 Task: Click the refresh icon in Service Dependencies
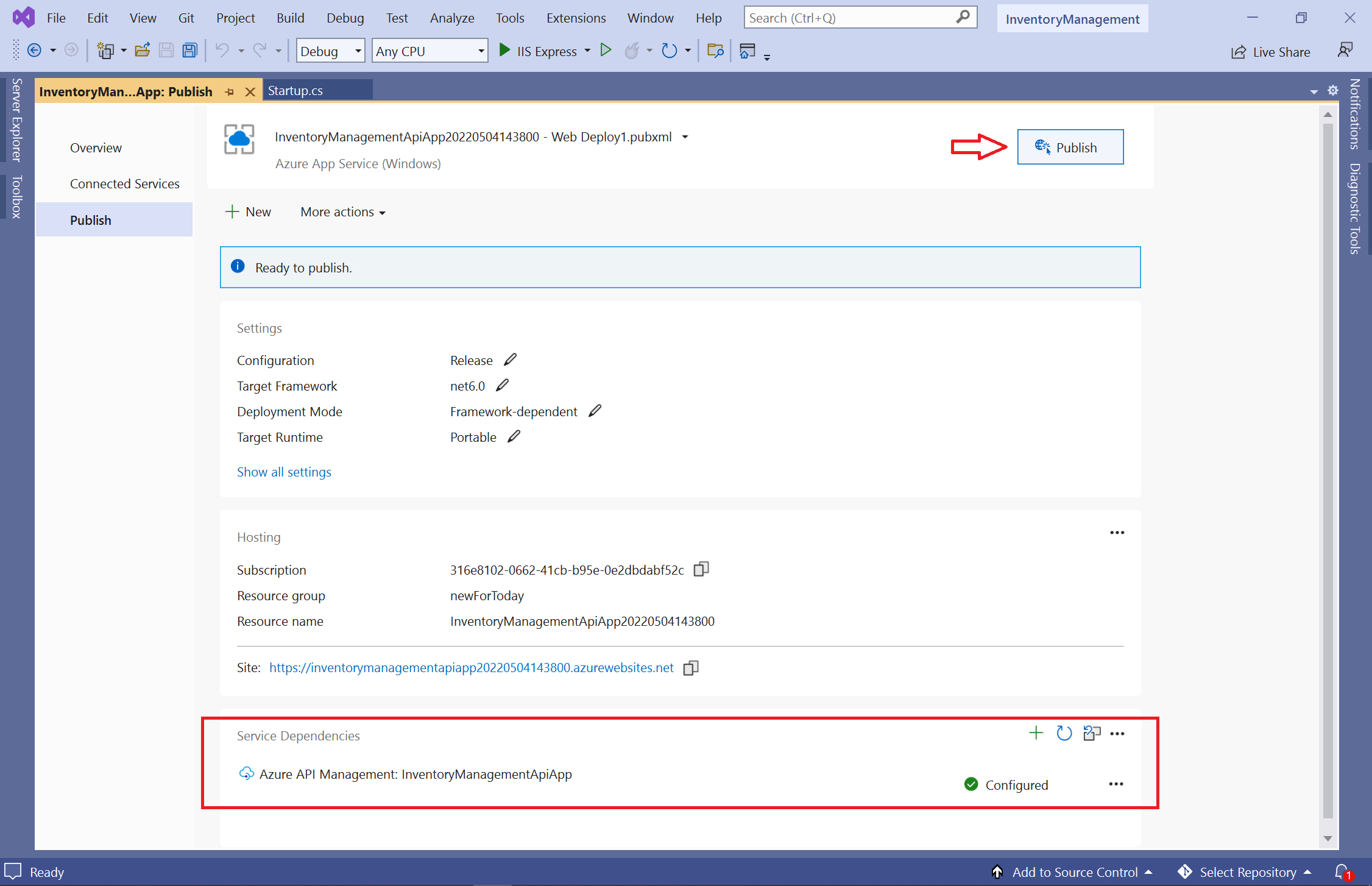coord(1065,734)
